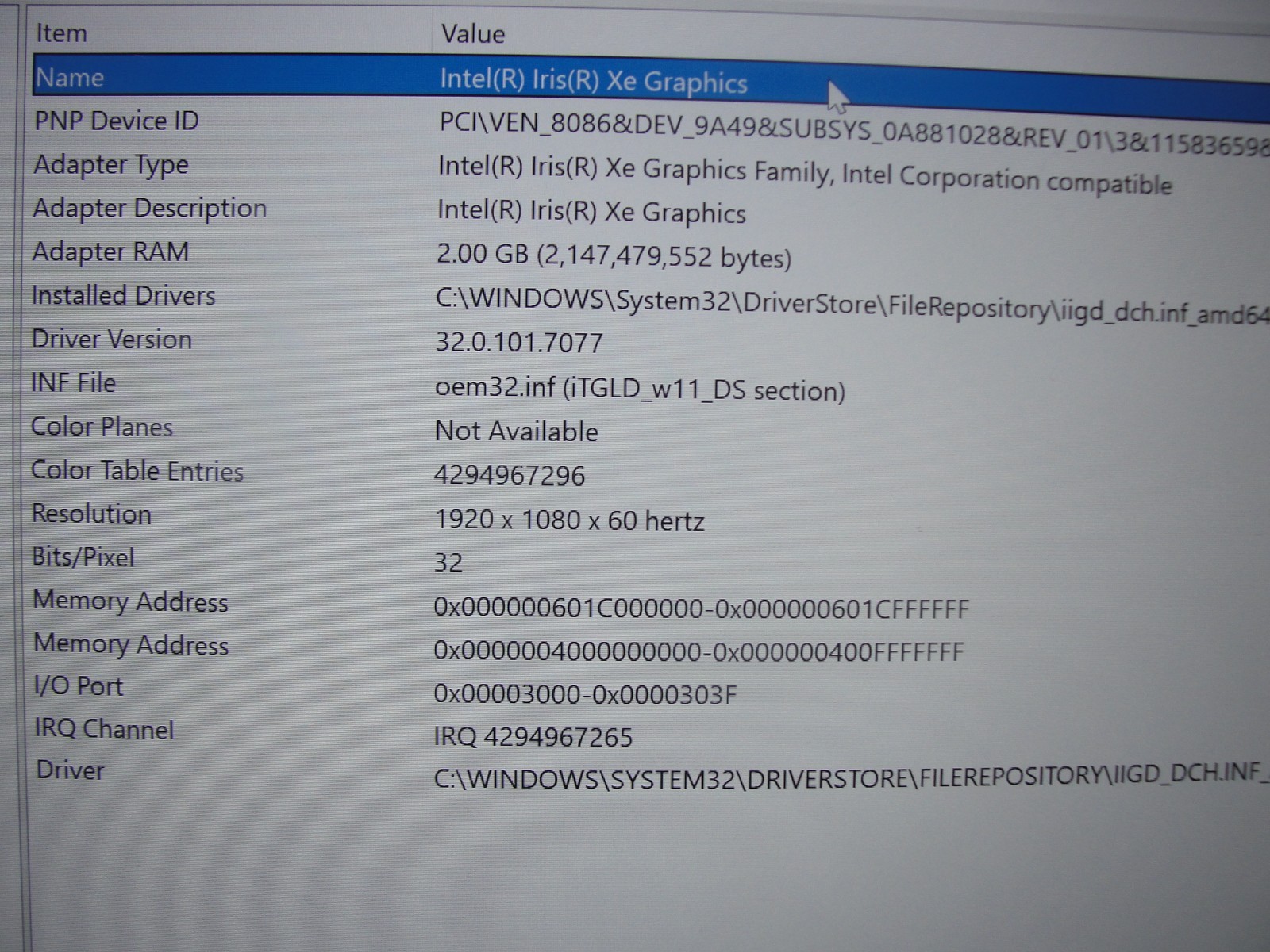The width and height of the screenshot is (1270, 952).
Task: Select the Driver Version row label
Action: (x=111, y=339)
